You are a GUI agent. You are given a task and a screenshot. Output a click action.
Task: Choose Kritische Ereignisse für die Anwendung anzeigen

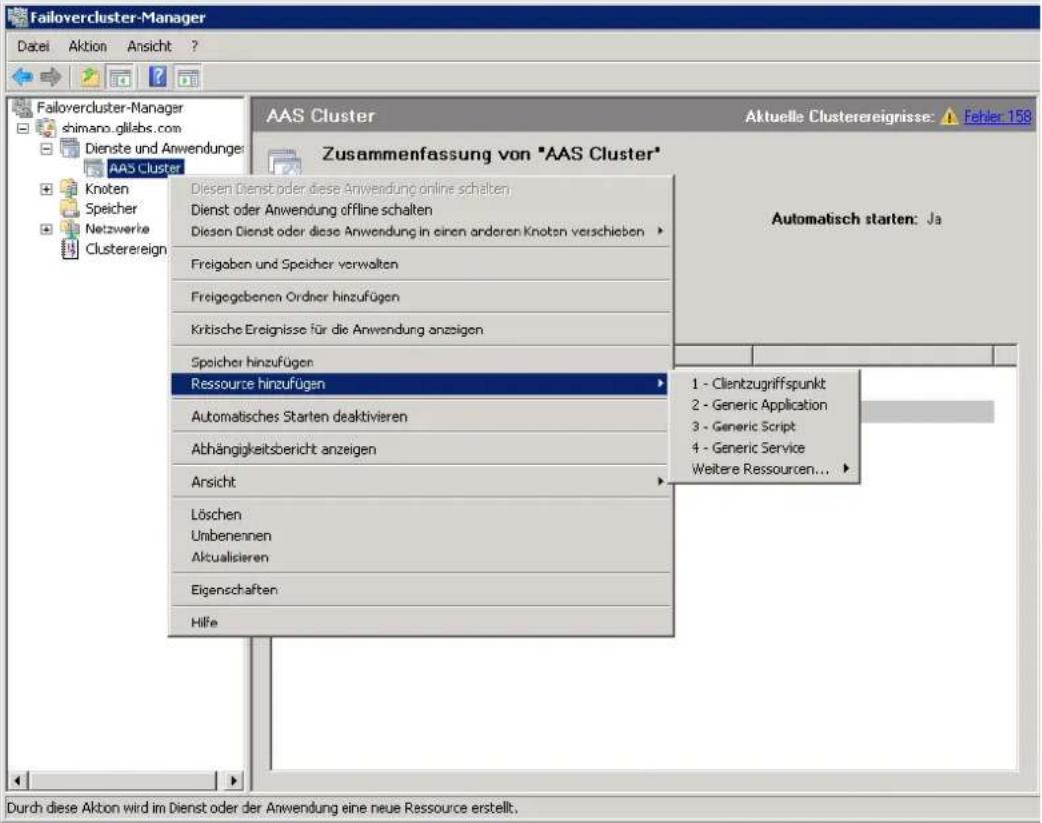point(421,329)
